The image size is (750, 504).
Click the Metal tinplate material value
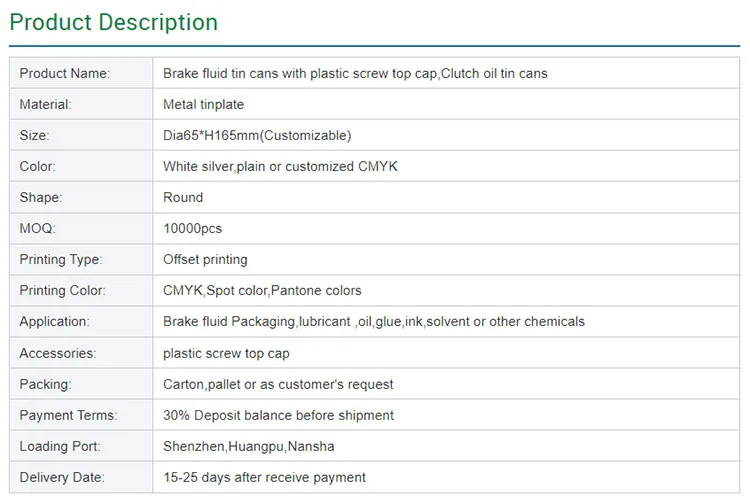(203, 104)
